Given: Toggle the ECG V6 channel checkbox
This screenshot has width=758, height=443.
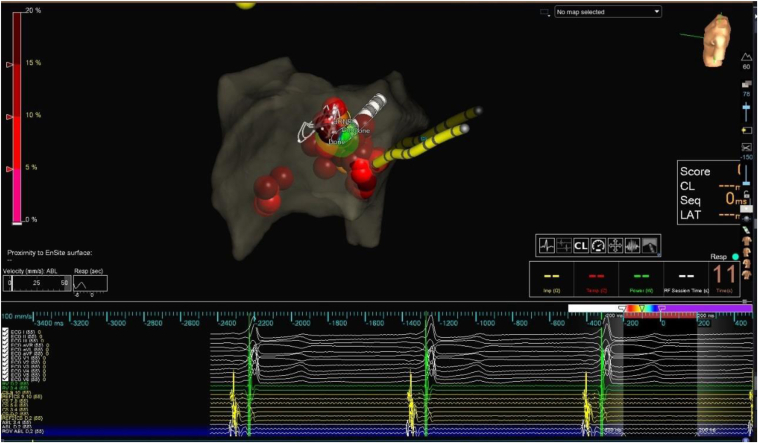Looking at the screenshot, I should click(x=5, y=379).
